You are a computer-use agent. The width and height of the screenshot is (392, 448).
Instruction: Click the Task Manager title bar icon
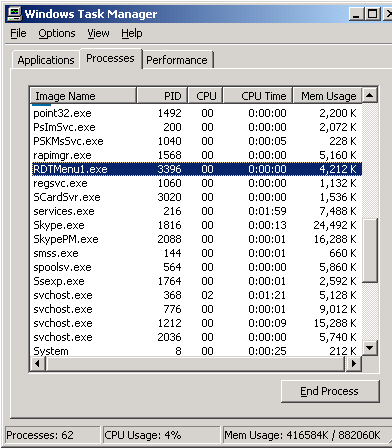coord(15,14)
